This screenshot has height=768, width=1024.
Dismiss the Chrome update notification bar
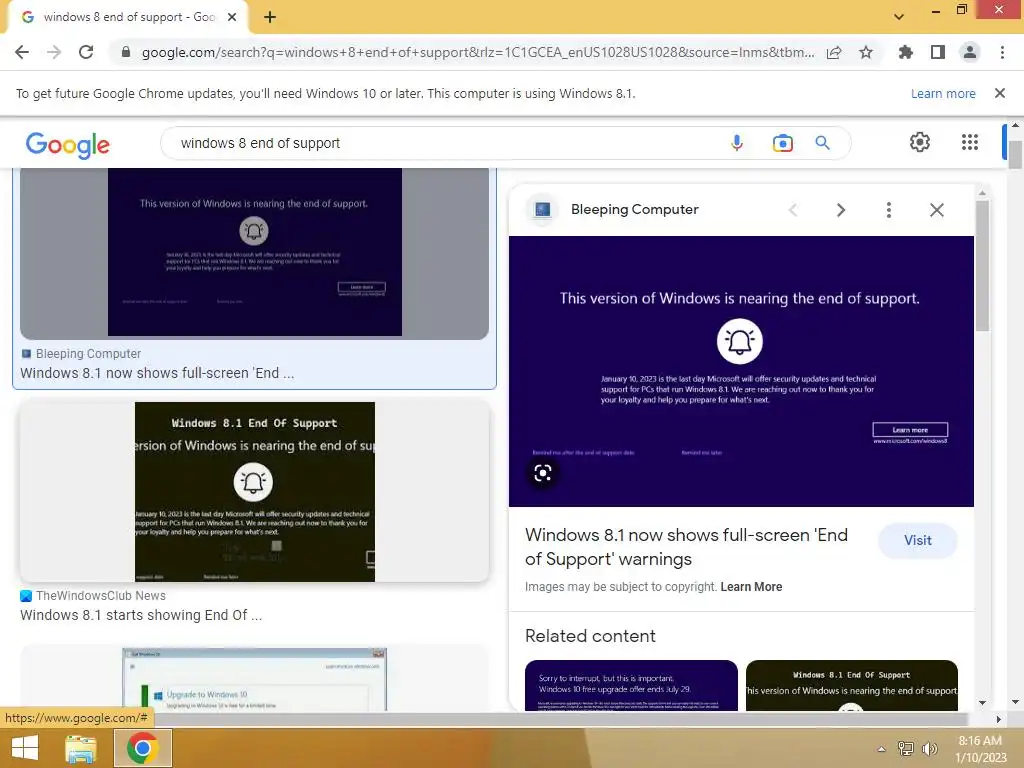[1000, 93]
